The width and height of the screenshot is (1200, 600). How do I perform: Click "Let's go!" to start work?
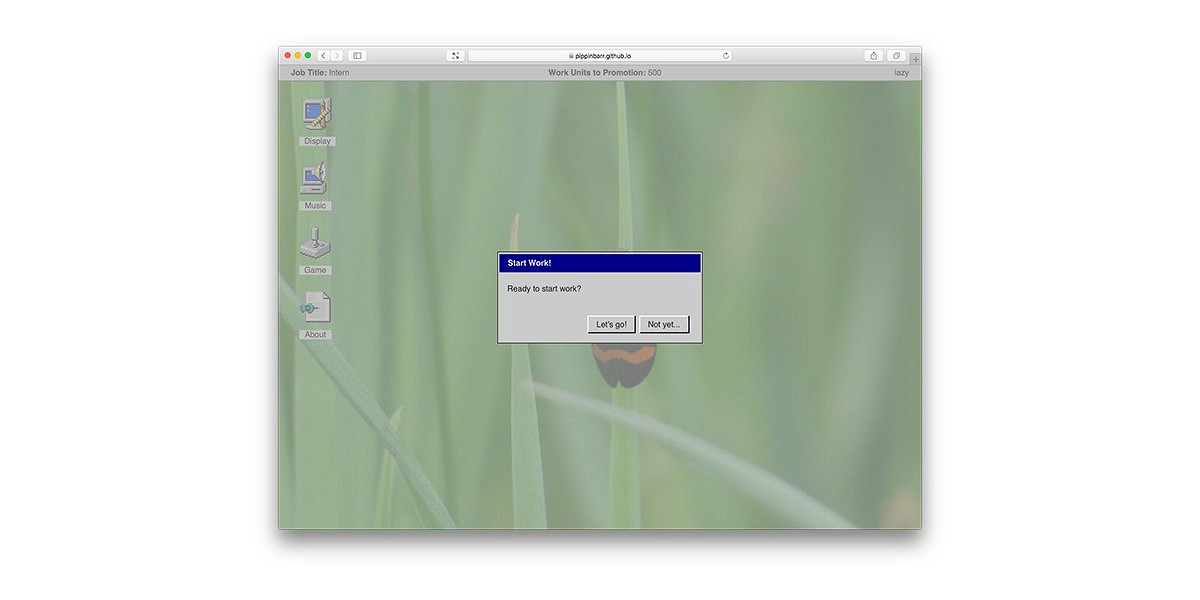[x=611, y=324]
